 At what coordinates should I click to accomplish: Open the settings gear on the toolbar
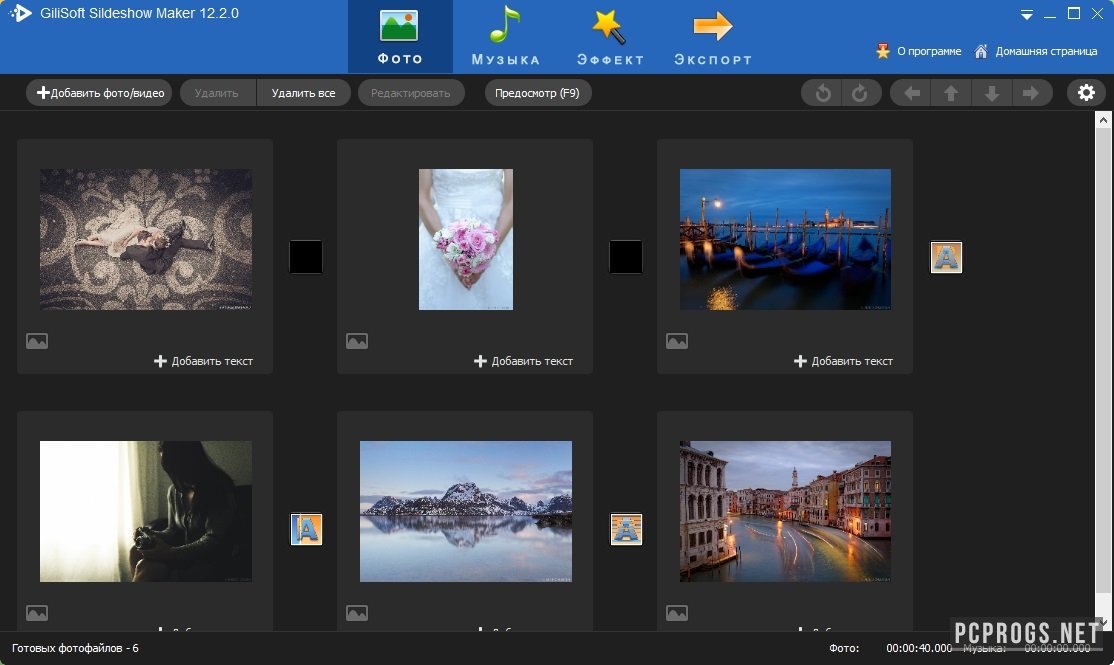pyautogui.click(x=1087, y=92)
